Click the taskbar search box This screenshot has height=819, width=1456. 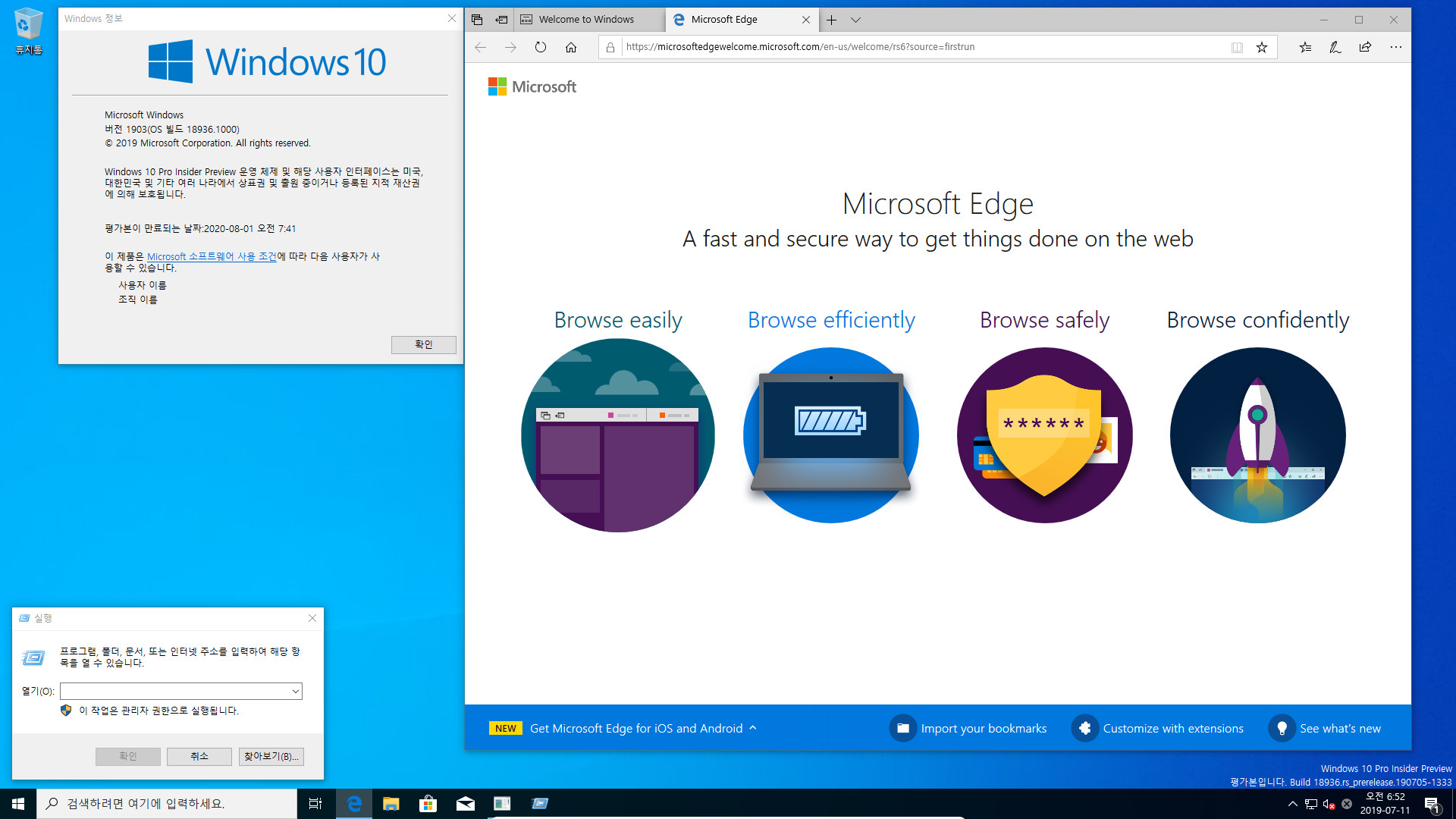pyautogui.click(x=167, y=804)
